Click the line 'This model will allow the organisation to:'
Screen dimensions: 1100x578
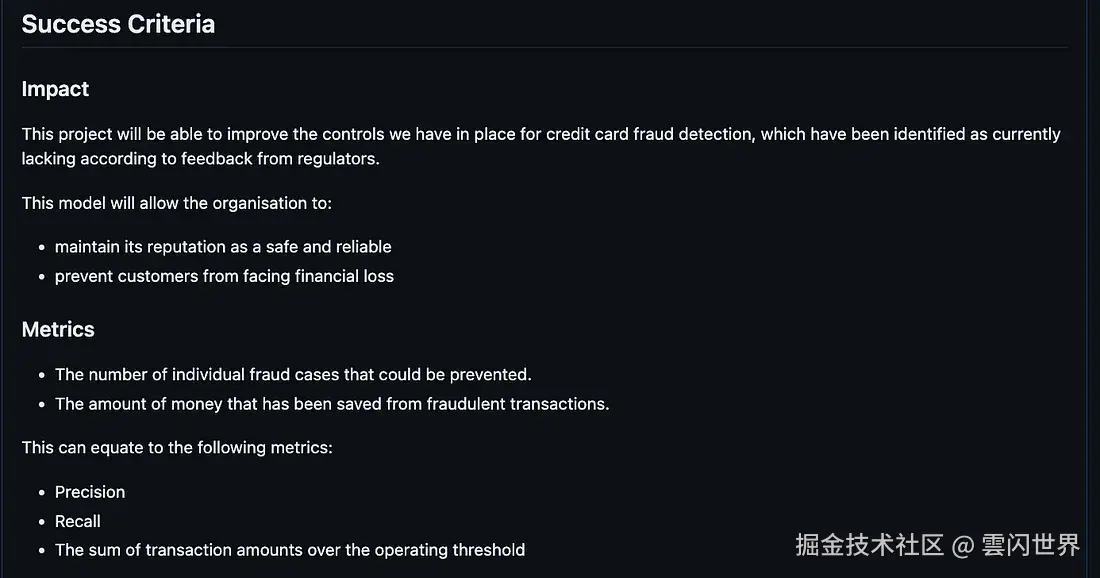(177, 203)
